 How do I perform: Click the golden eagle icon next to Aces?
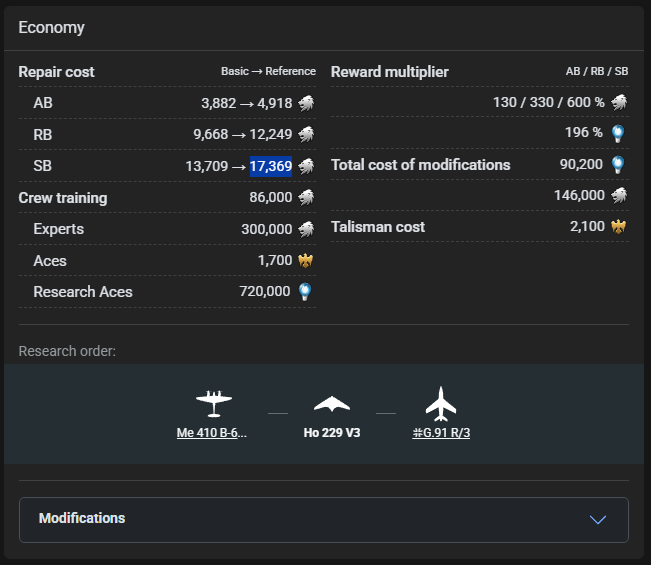[x=306, y=260]
